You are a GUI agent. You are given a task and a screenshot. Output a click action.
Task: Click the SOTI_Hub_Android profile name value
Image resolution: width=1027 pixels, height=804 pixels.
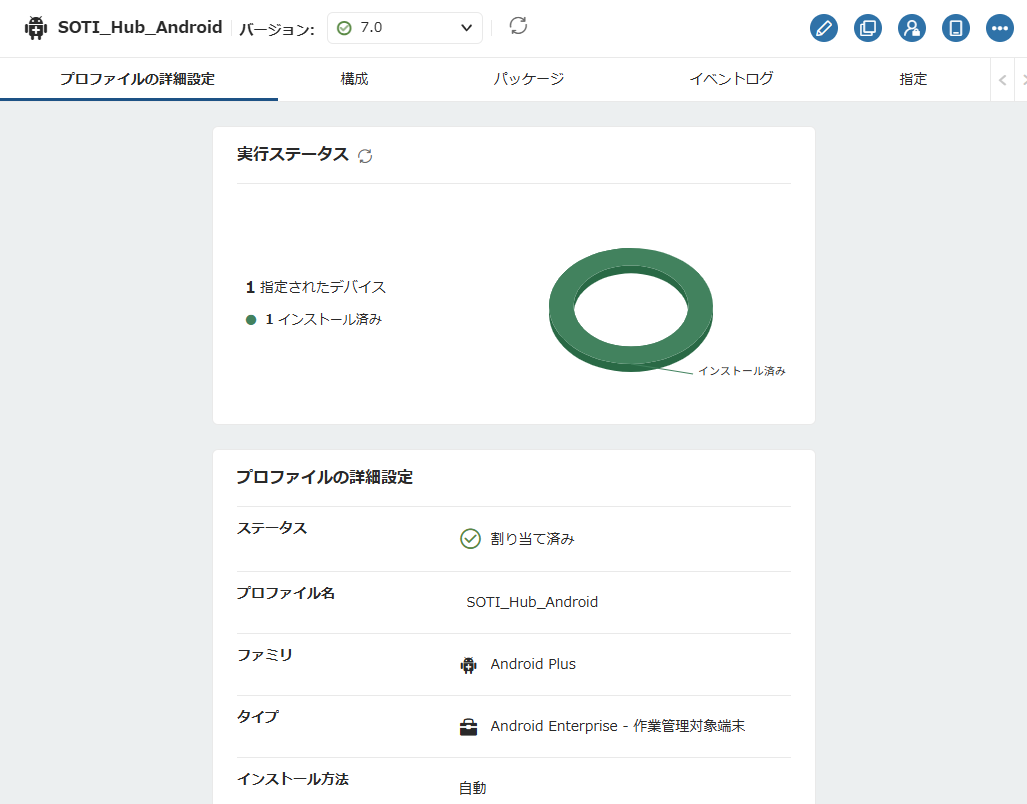[532, 602]
